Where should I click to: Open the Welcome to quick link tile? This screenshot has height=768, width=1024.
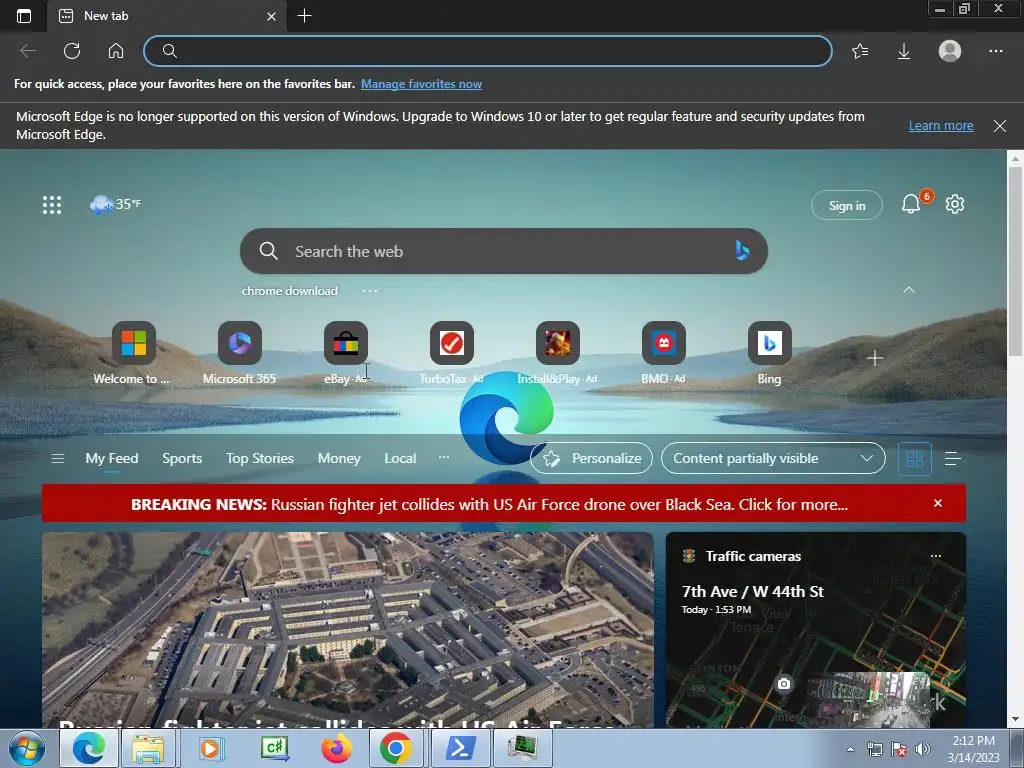[x=133, y=353]
